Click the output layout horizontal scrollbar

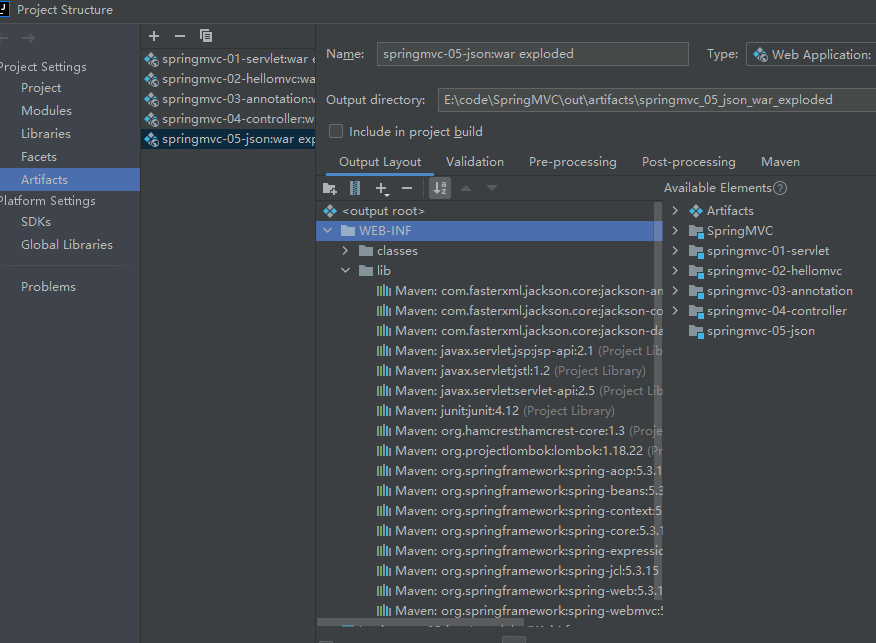(x=420, y=622)
